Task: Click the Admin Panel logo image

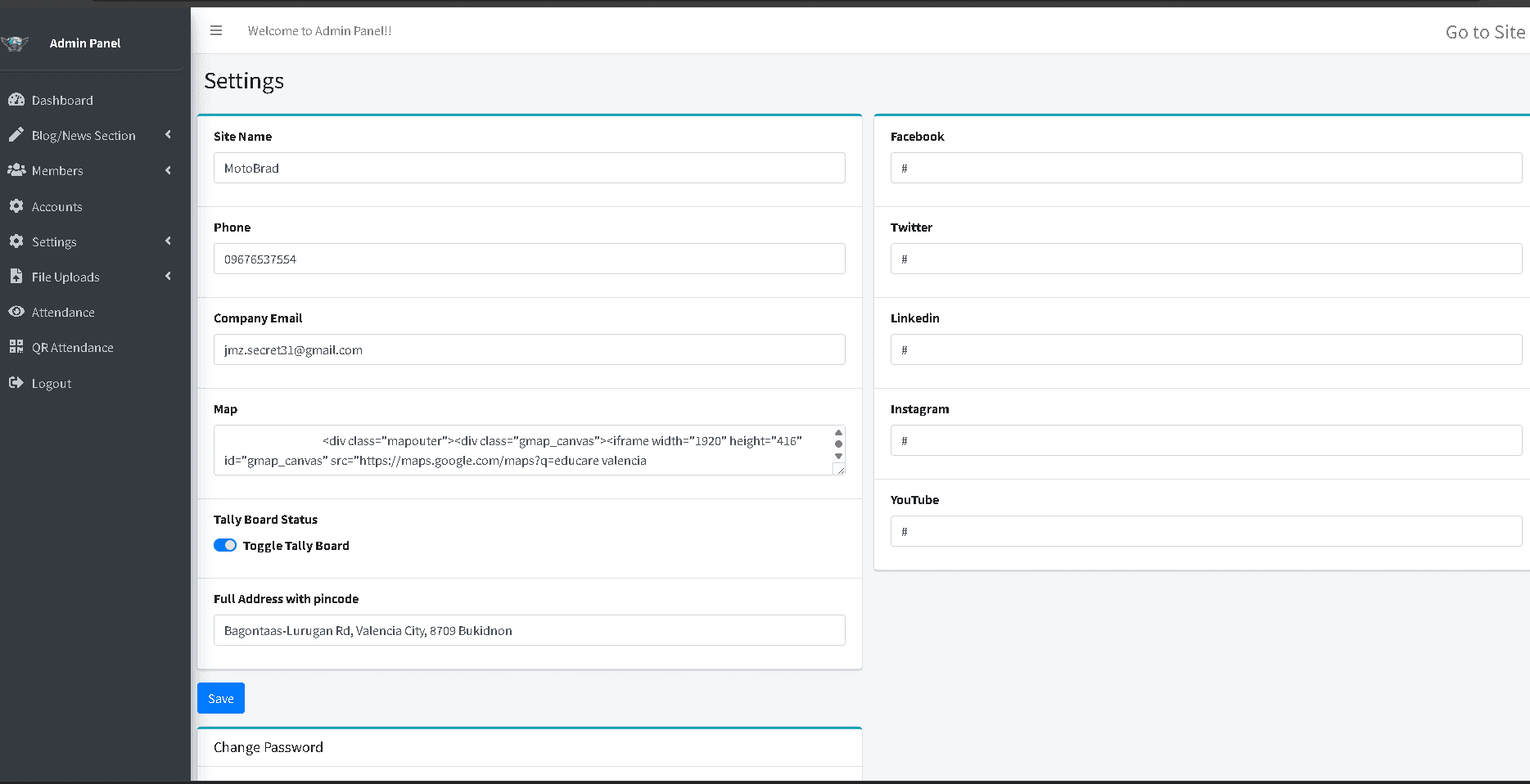Action: (x=15, y=43)
